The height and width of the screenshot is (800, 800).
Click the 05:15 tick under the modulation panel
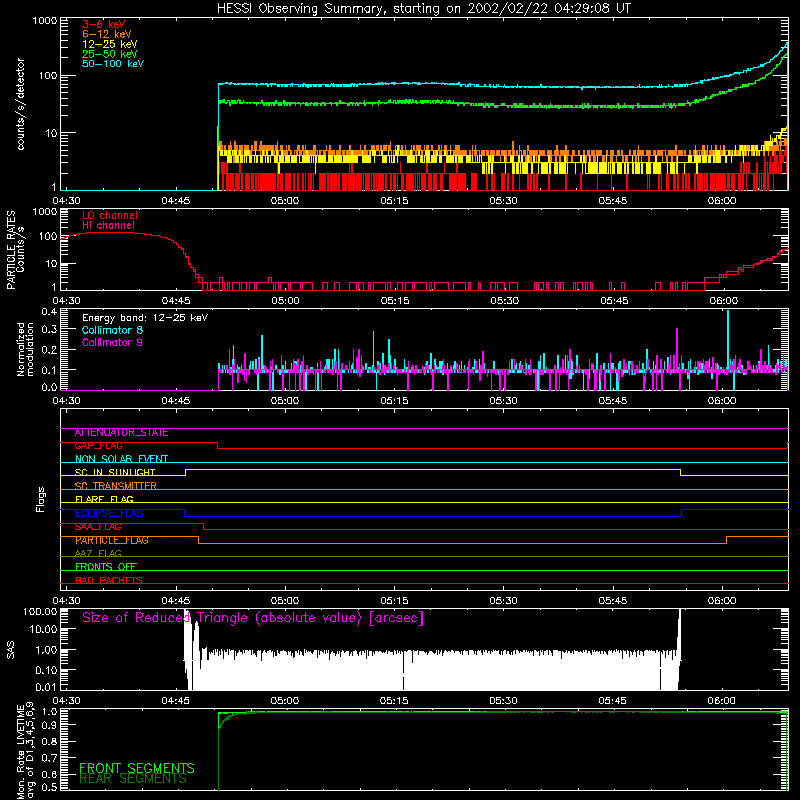tap(394, 401)
